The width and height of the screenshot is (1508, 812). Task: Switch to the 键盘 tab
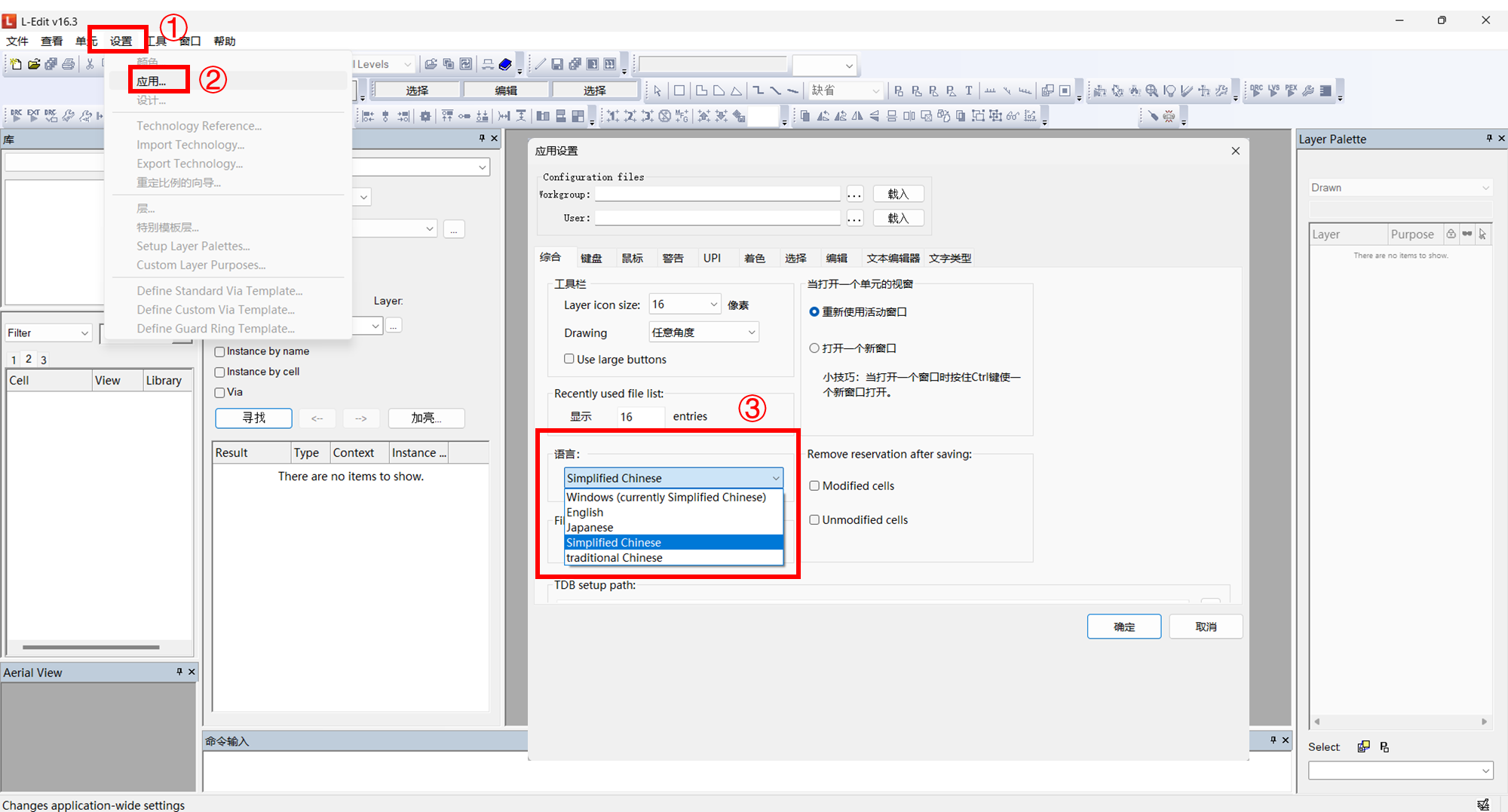[591, 258]
